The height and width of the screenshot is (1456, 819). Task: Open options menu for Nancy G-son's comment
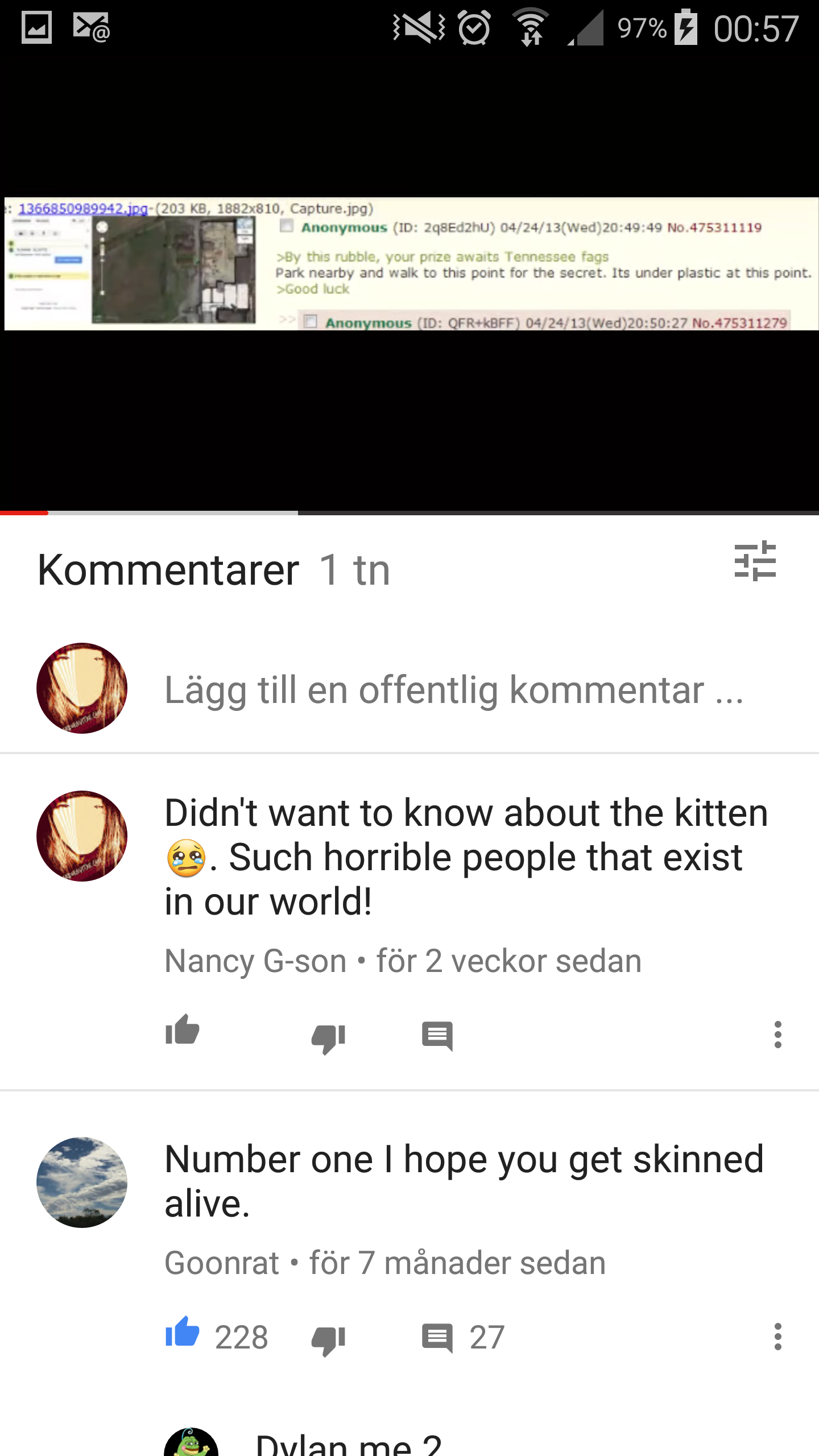coord(777,1035)
